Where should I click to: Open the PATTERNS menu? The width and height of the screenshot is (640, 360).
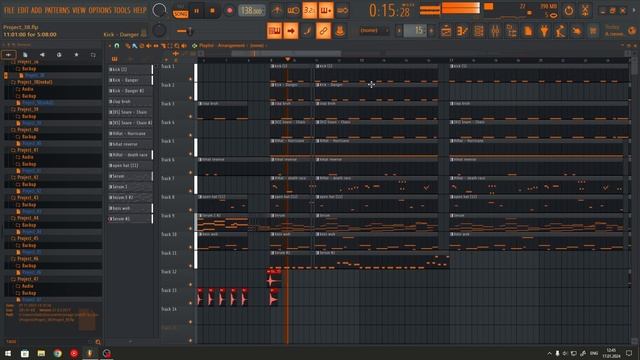pyautogui.click(x=57, y=10)
